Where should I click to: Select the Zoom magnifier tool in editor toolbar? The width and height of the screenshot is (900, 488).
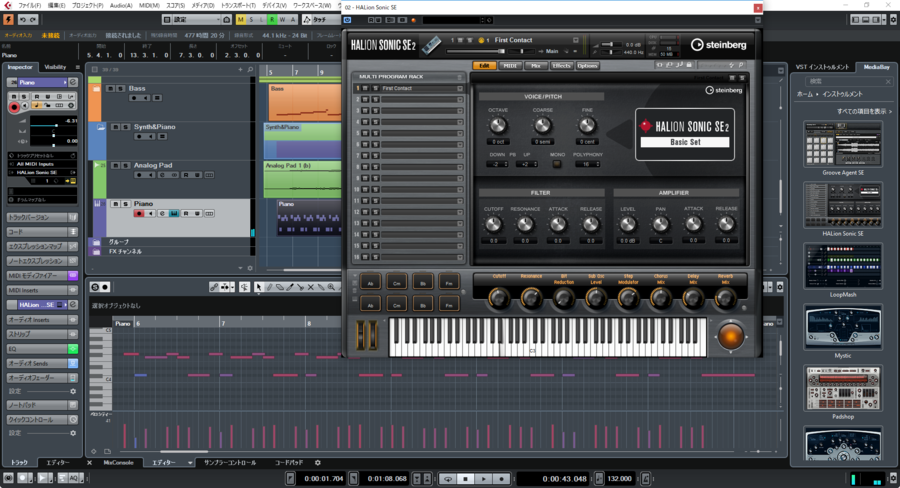[331, 287]
